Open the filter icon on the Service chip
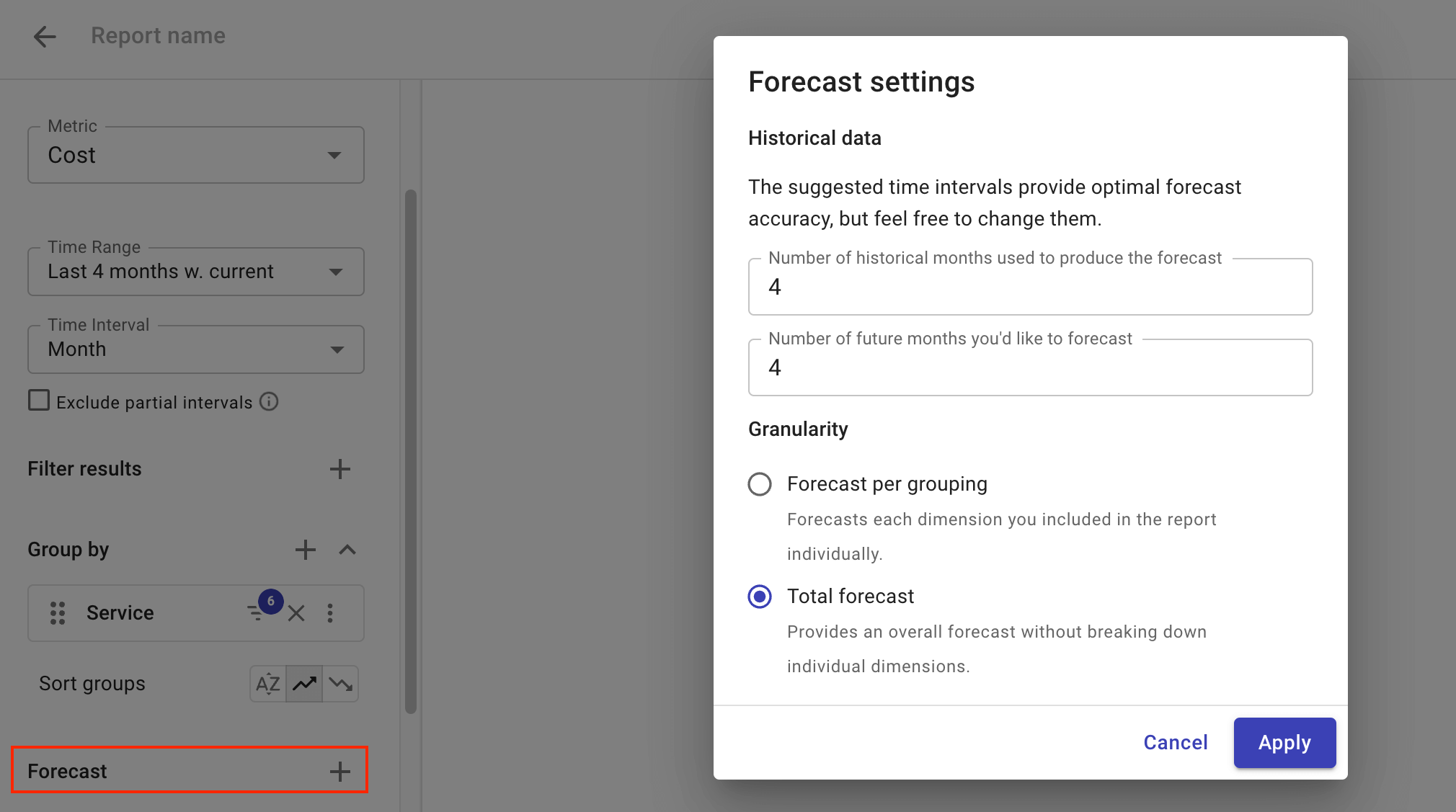Viewport: 1456px width, 812px height. 255,613
